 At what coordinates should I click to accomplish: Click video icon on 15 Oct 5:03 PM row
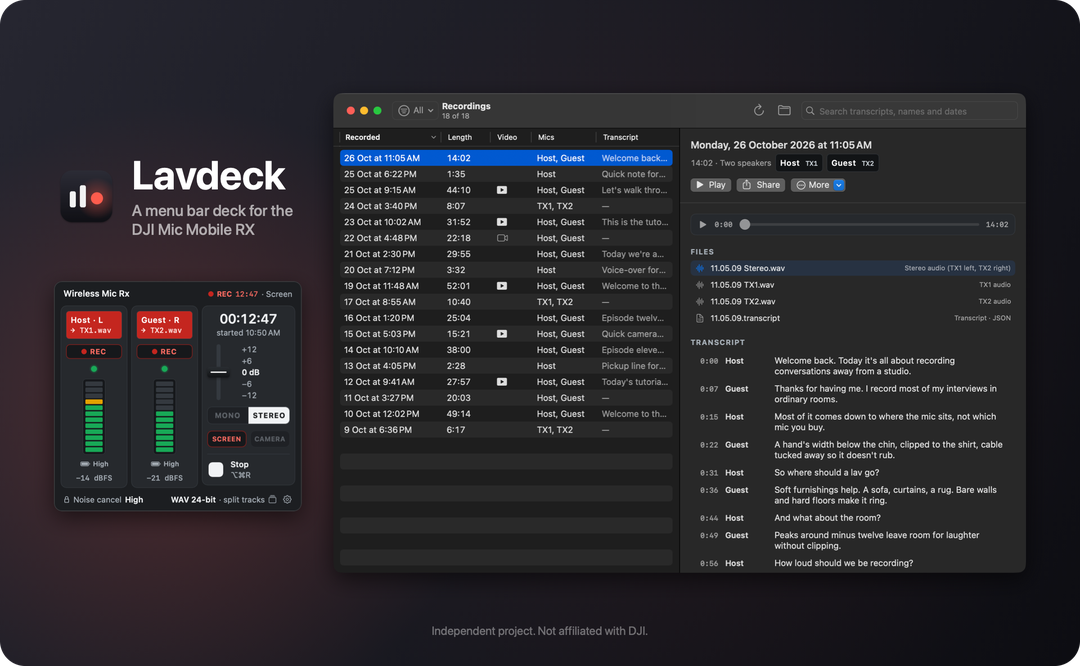tap(502, 334)
